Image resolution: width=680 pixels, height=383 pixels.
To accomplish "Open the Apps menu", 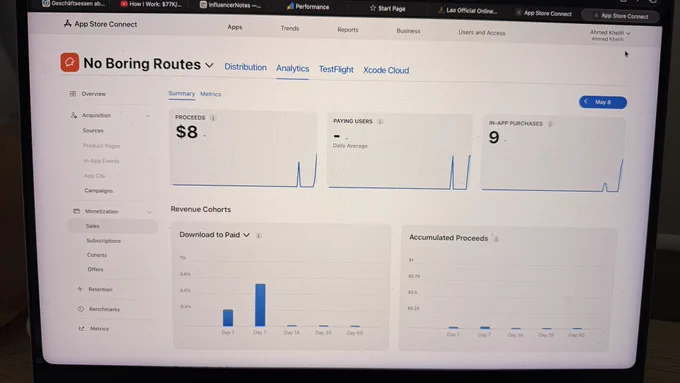I will pyautogui.click(x=235, y=27).
